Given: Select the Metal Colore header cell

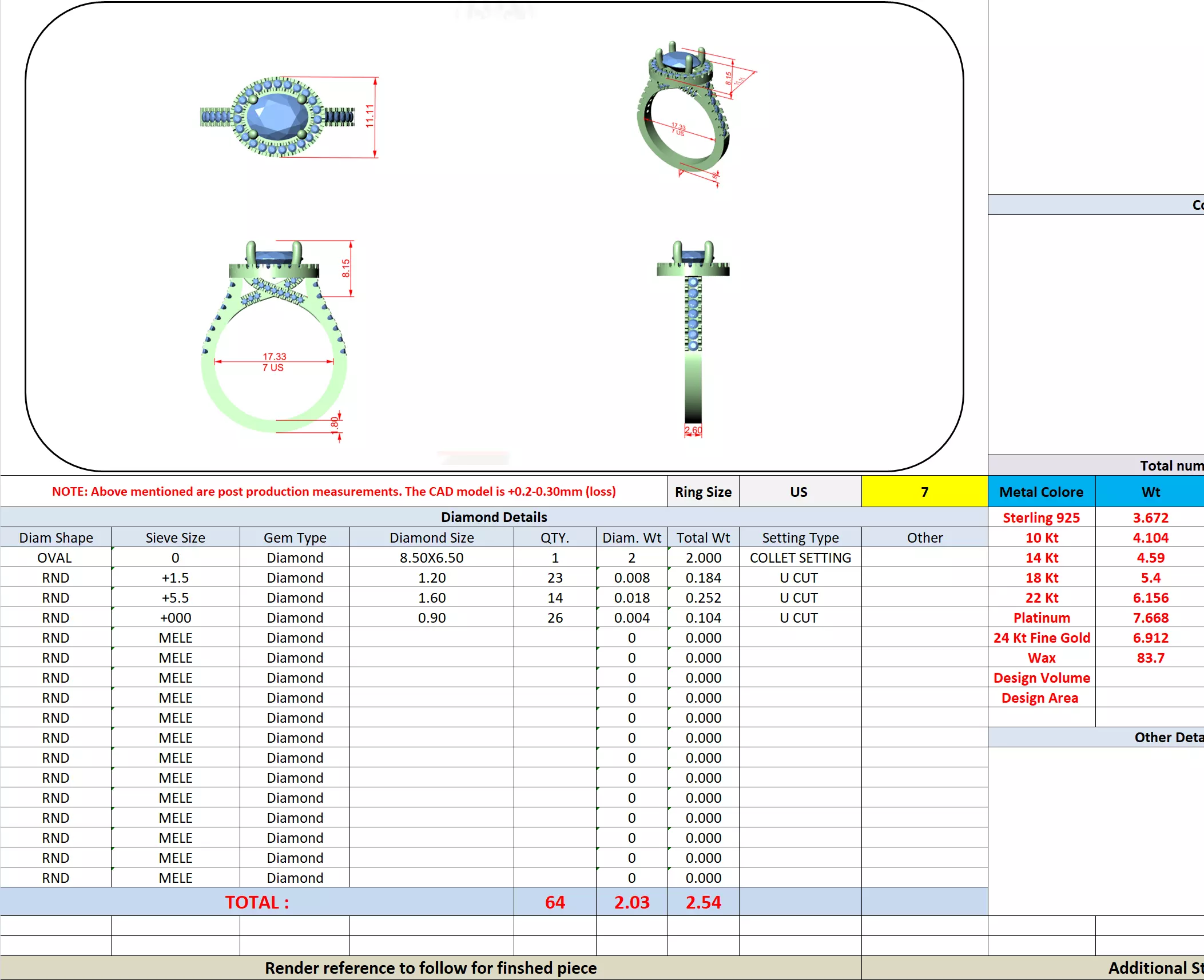Looking at the screenshot, I should [x=1041, y=492].
